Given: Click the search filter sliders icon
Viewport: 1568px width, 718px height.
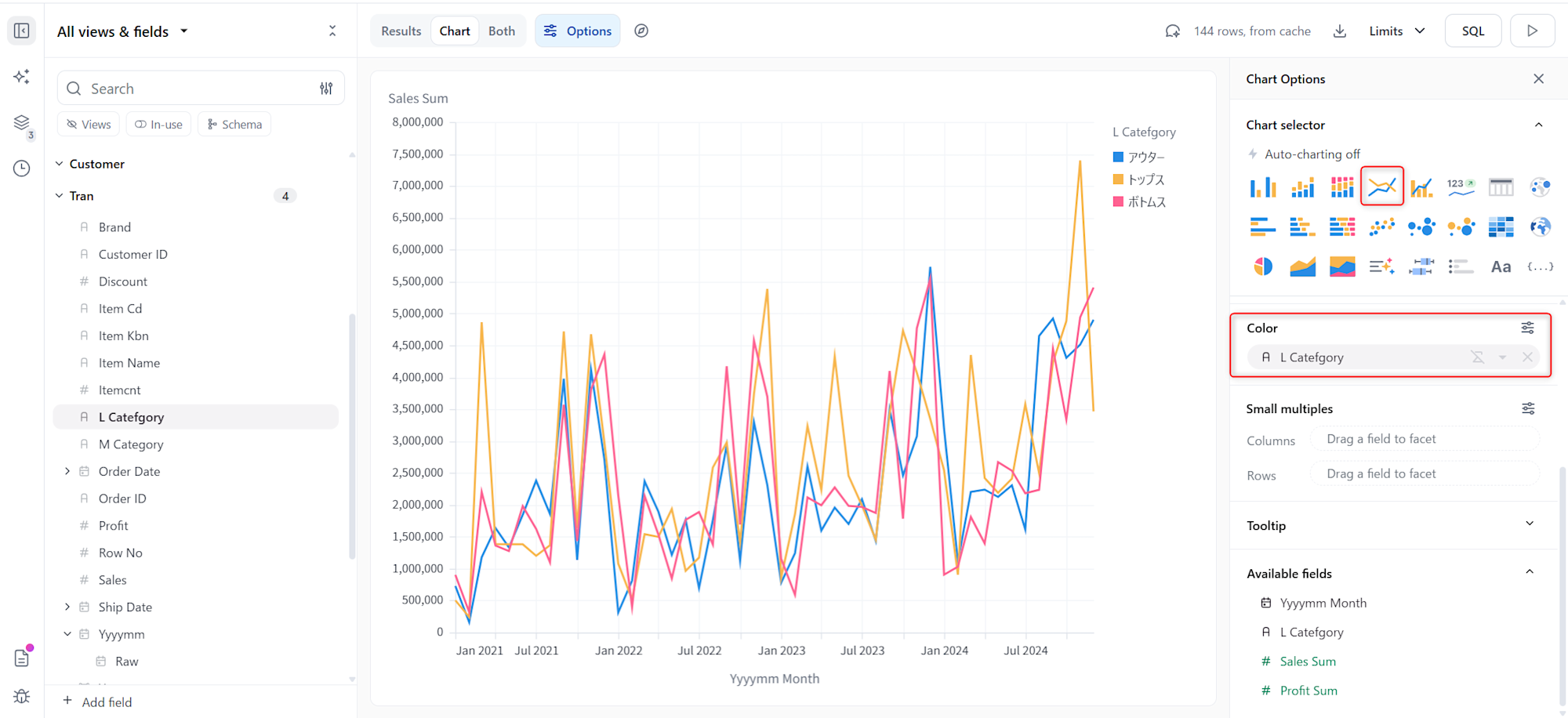Looking at the screenshot, I should [x=326, y=89].
